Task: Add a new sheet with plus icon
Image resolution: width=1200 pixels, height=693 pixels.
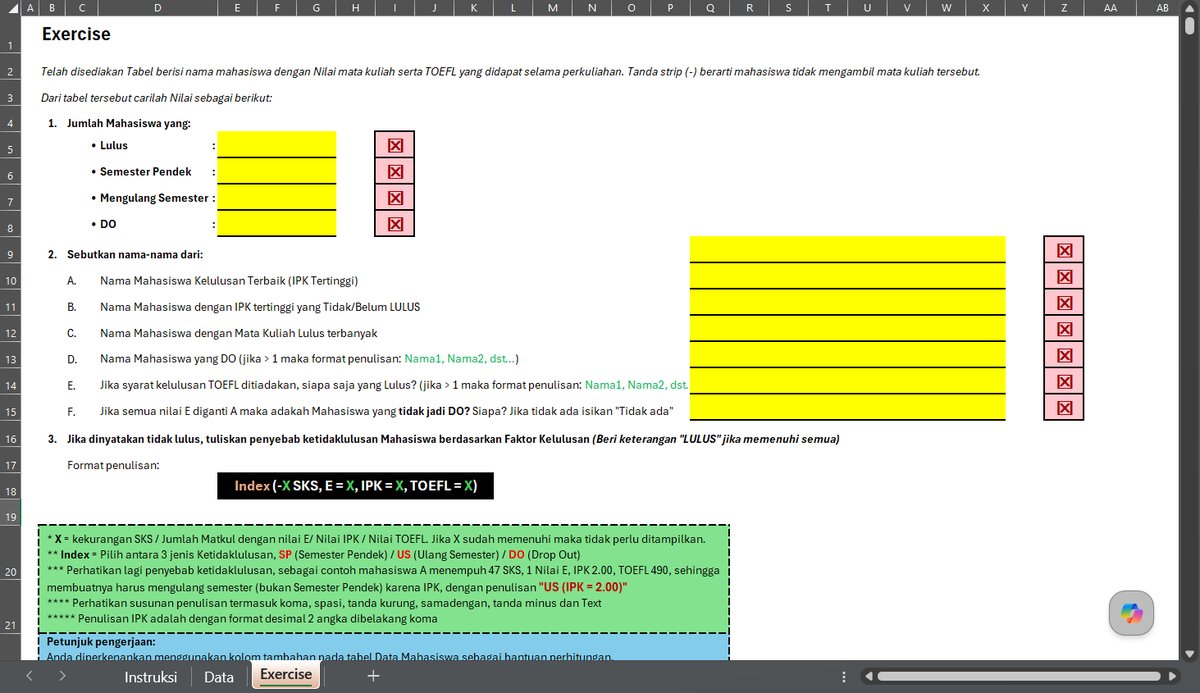Action: point(373,676)
